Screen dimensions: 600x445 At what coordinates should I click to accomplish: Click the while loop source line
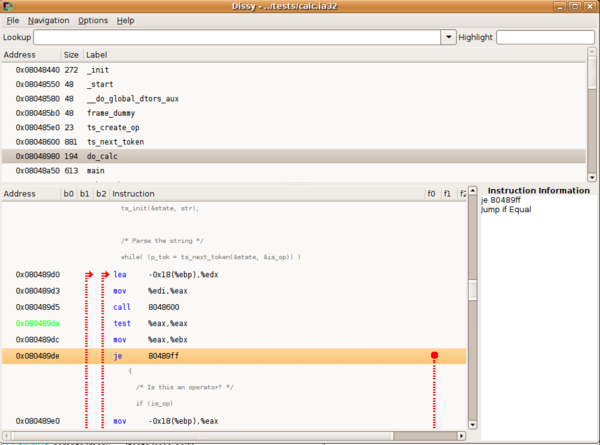pyautogui.click(x=210, y=257)
